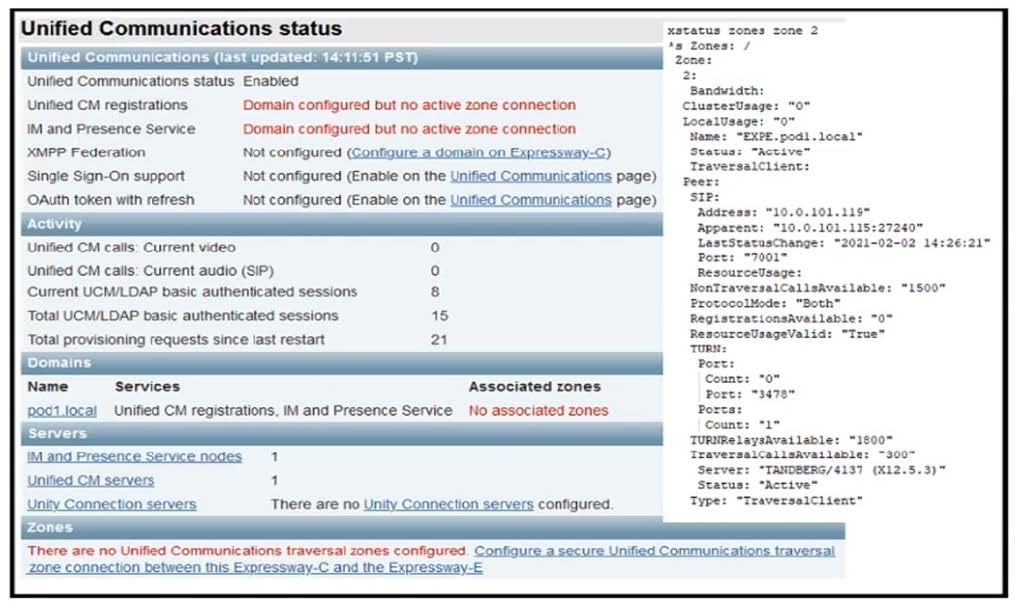Open IM and Presence Service nodes link
1015x603 pixels.
(x=134, y=457)
